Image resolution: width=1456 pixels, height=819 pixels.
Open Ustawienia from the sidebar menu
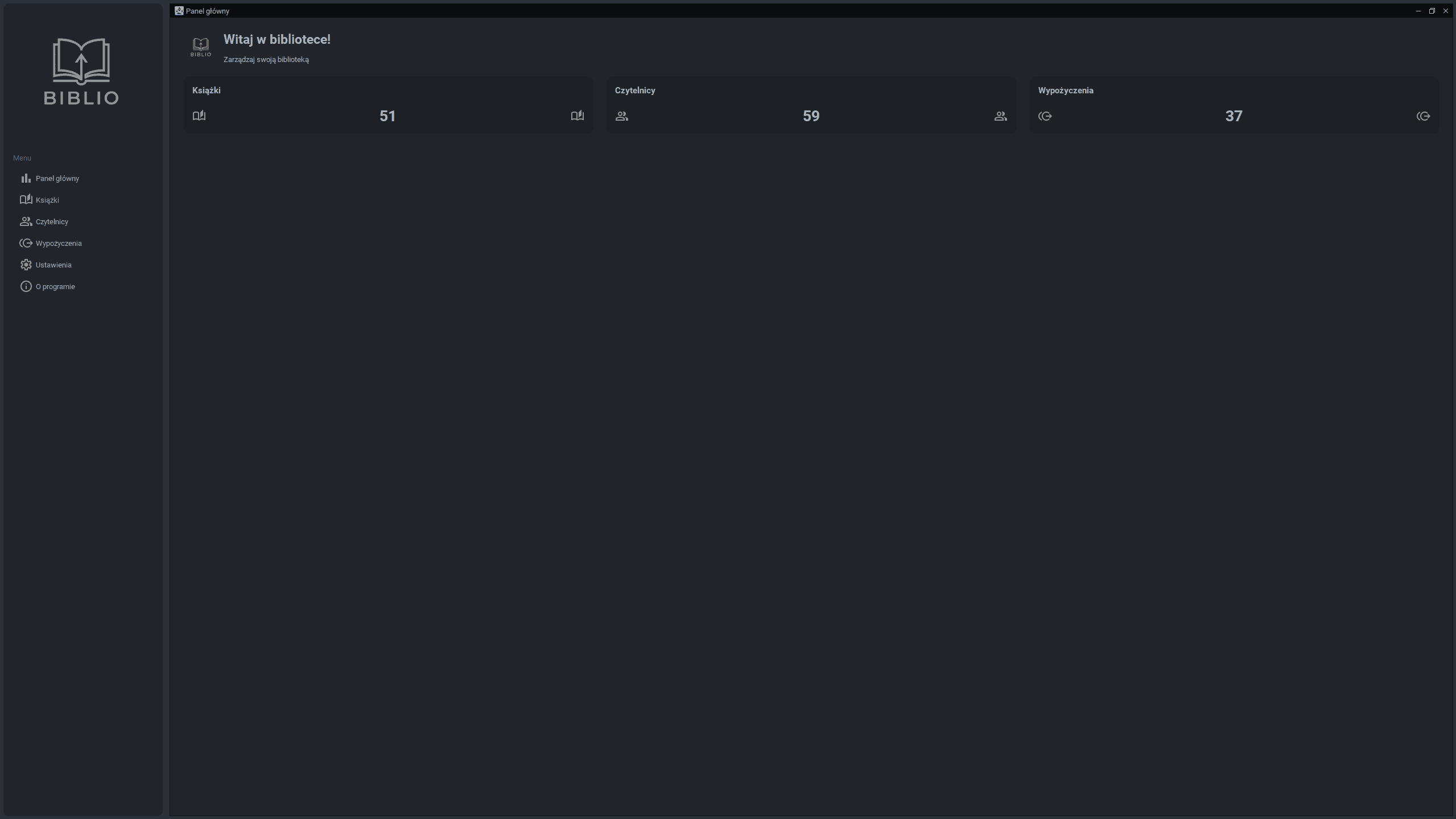click(53, 265)
